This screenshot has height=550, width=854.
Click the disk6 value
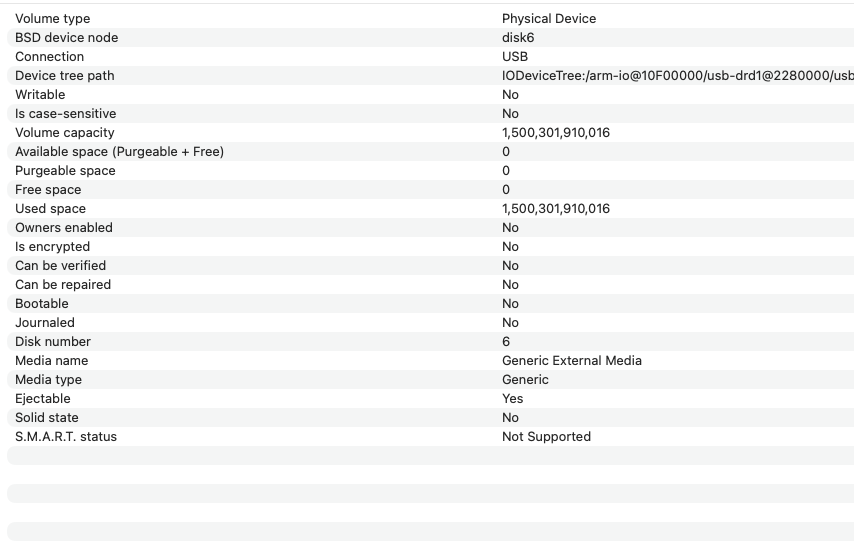pos(518,38)
